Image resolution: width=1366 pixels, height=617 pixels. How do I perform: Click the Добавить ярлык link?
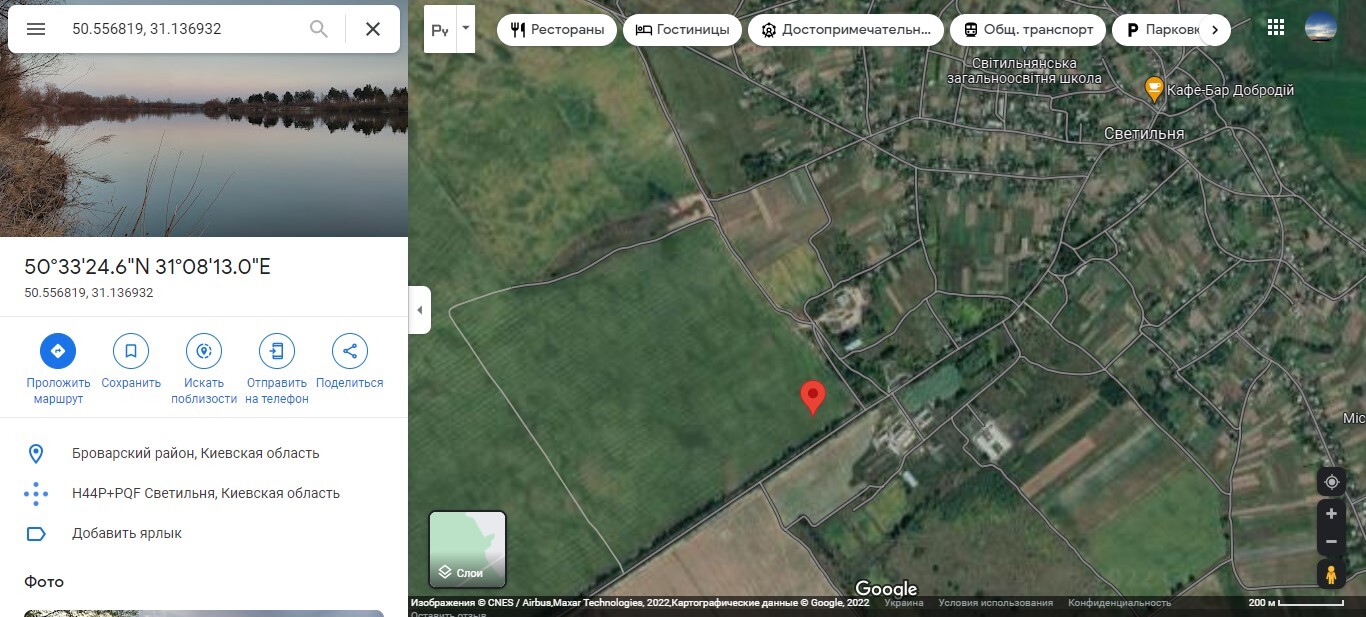click(127, 533)
